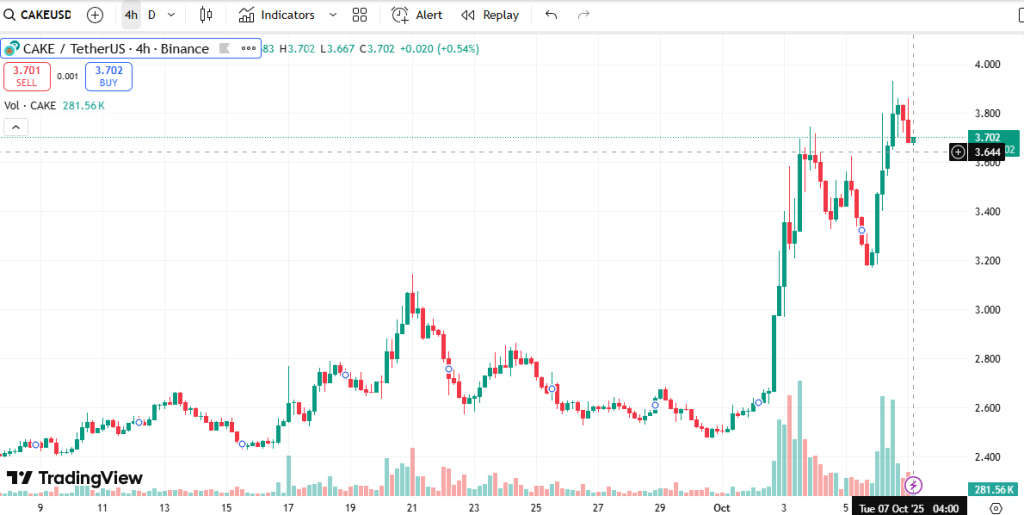
Task: Click the plus icon to compare symbols
Action: tap(94, 15)
